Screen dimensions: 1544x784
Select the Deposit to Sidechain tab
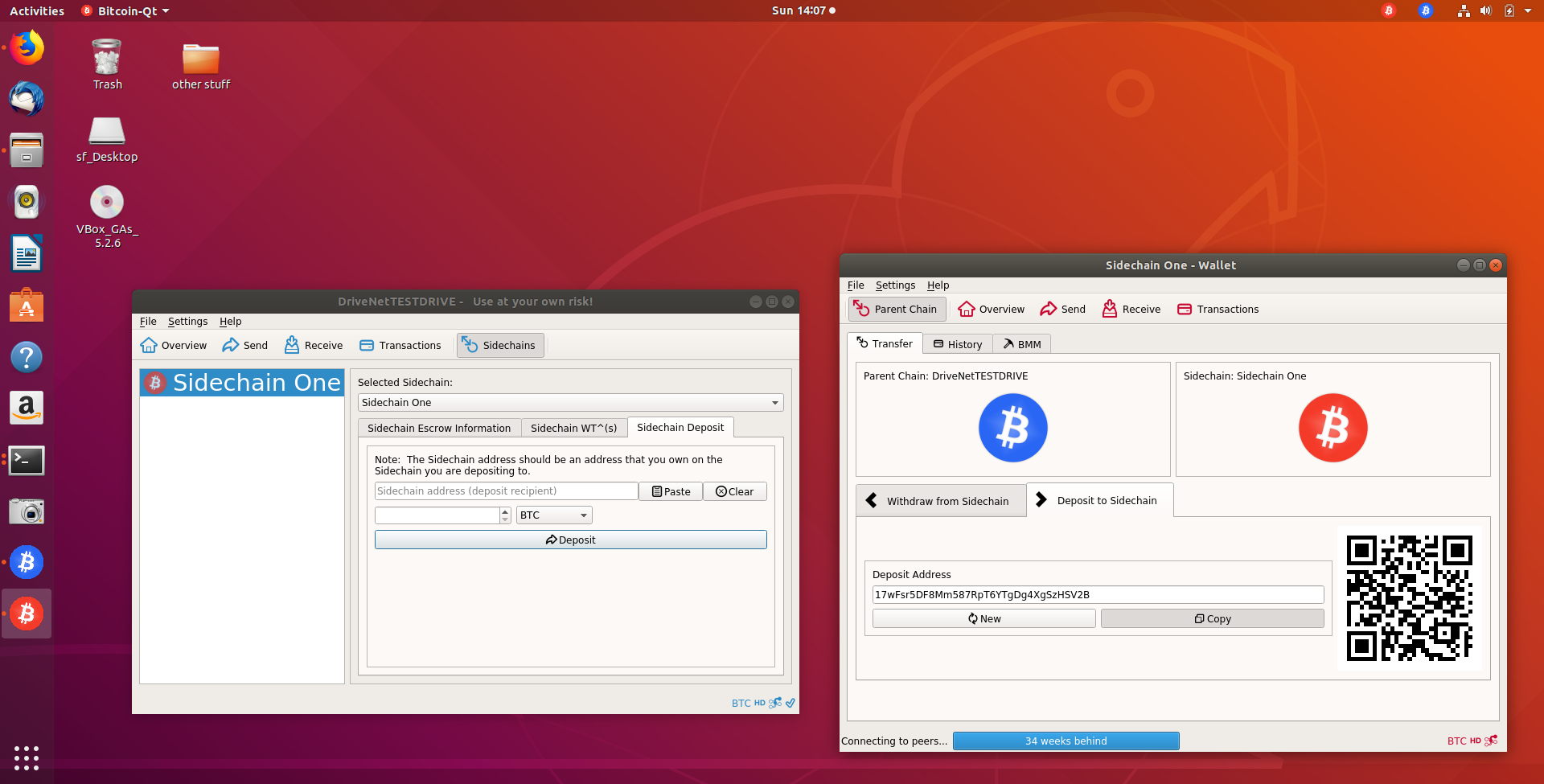1099,500
